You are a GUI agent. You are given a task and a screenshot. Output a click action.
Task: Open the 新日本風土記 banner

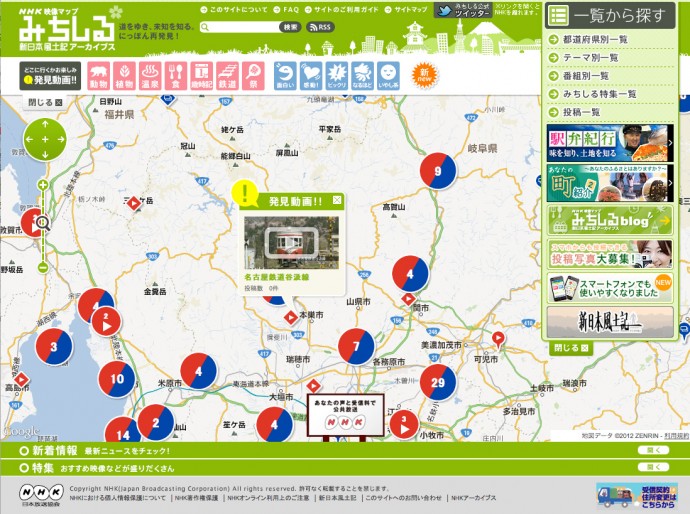coord(610,323)
